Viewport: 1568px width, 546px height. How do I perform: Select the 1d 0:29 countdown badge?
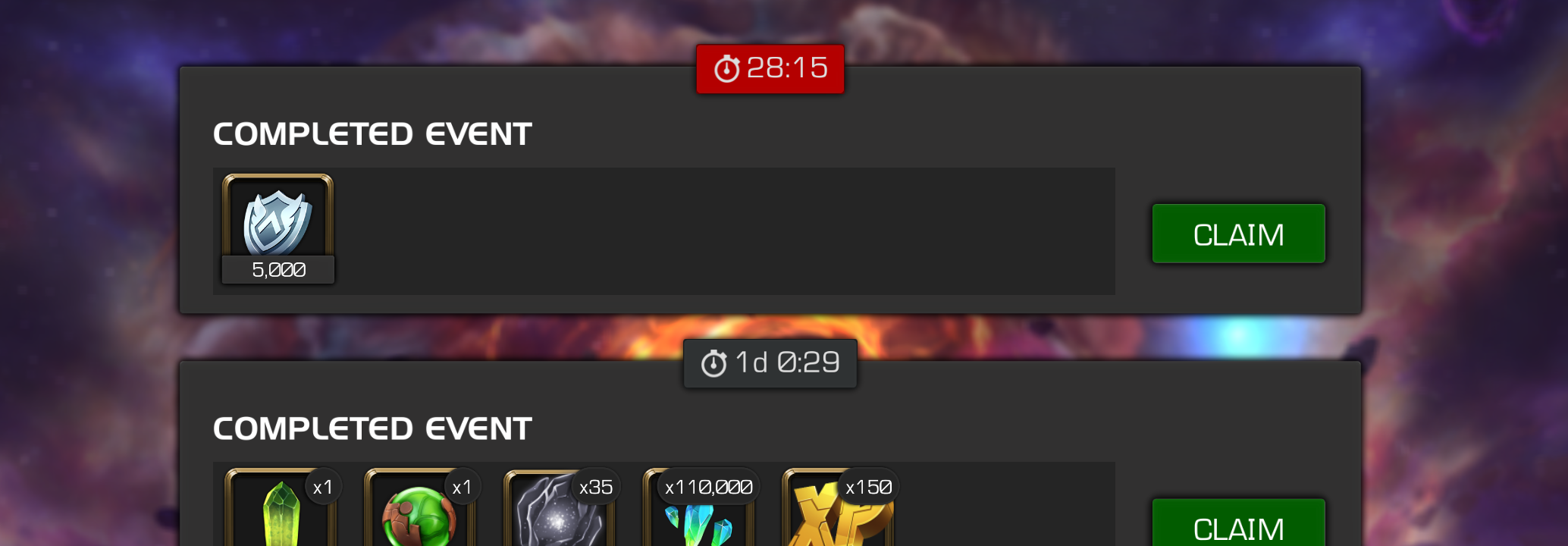click(x=770, y=363)
